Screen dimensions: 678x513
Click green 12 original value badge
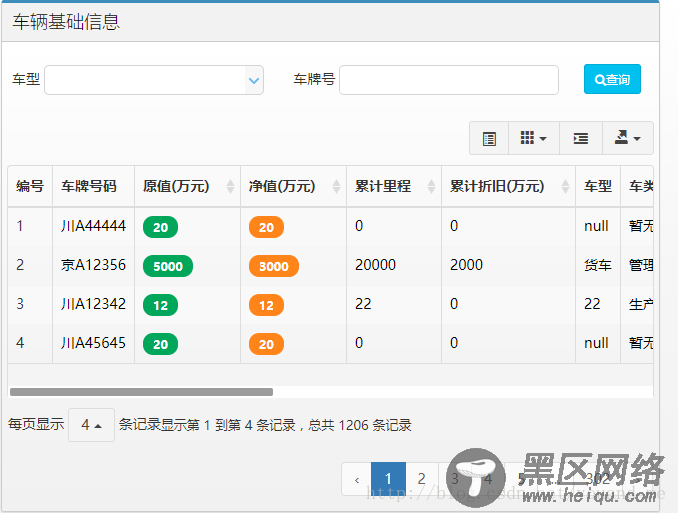tap(160, 305)
